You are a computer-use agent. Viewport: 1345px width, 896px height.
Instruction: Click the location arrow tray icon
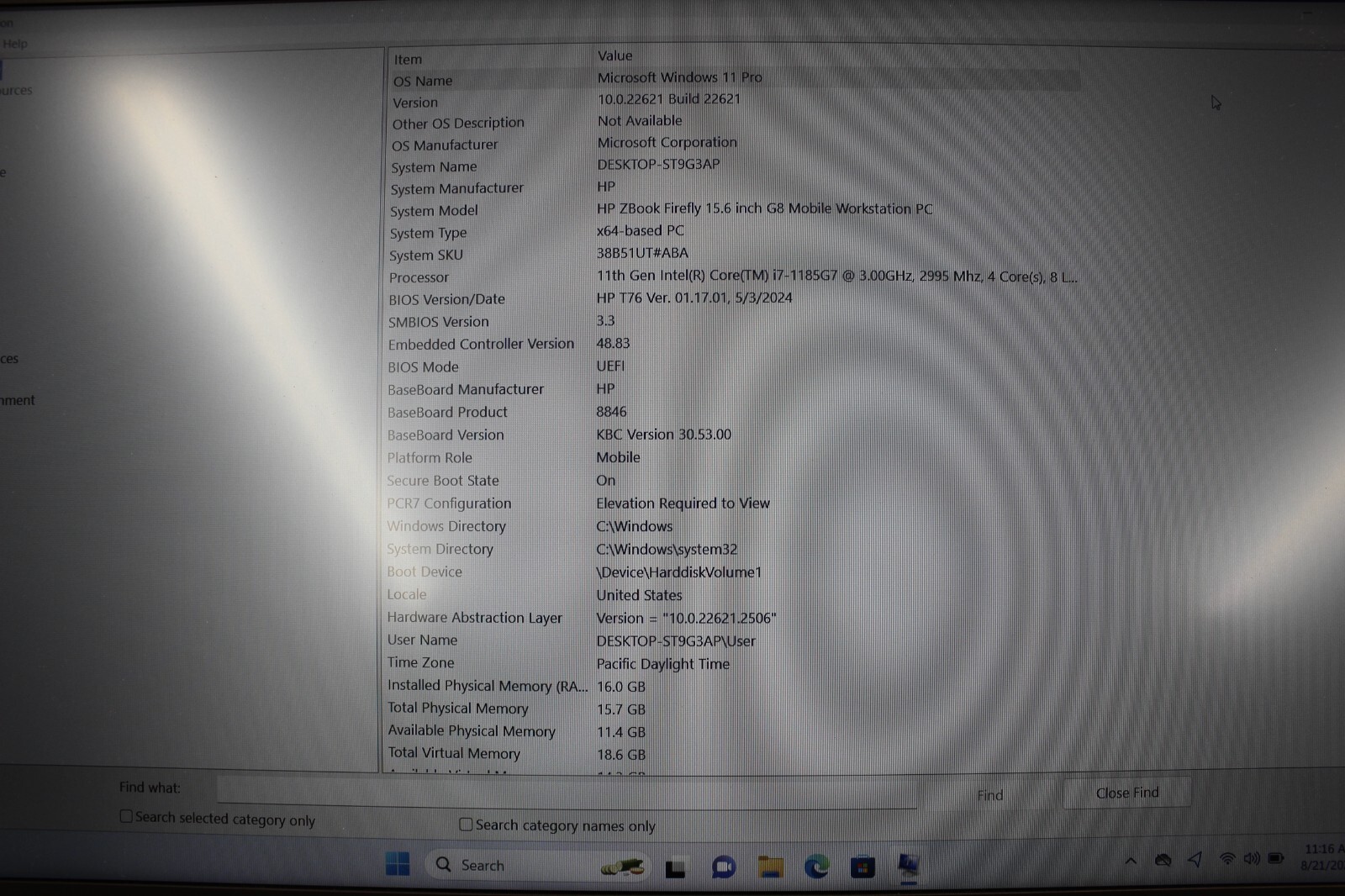1195,859
